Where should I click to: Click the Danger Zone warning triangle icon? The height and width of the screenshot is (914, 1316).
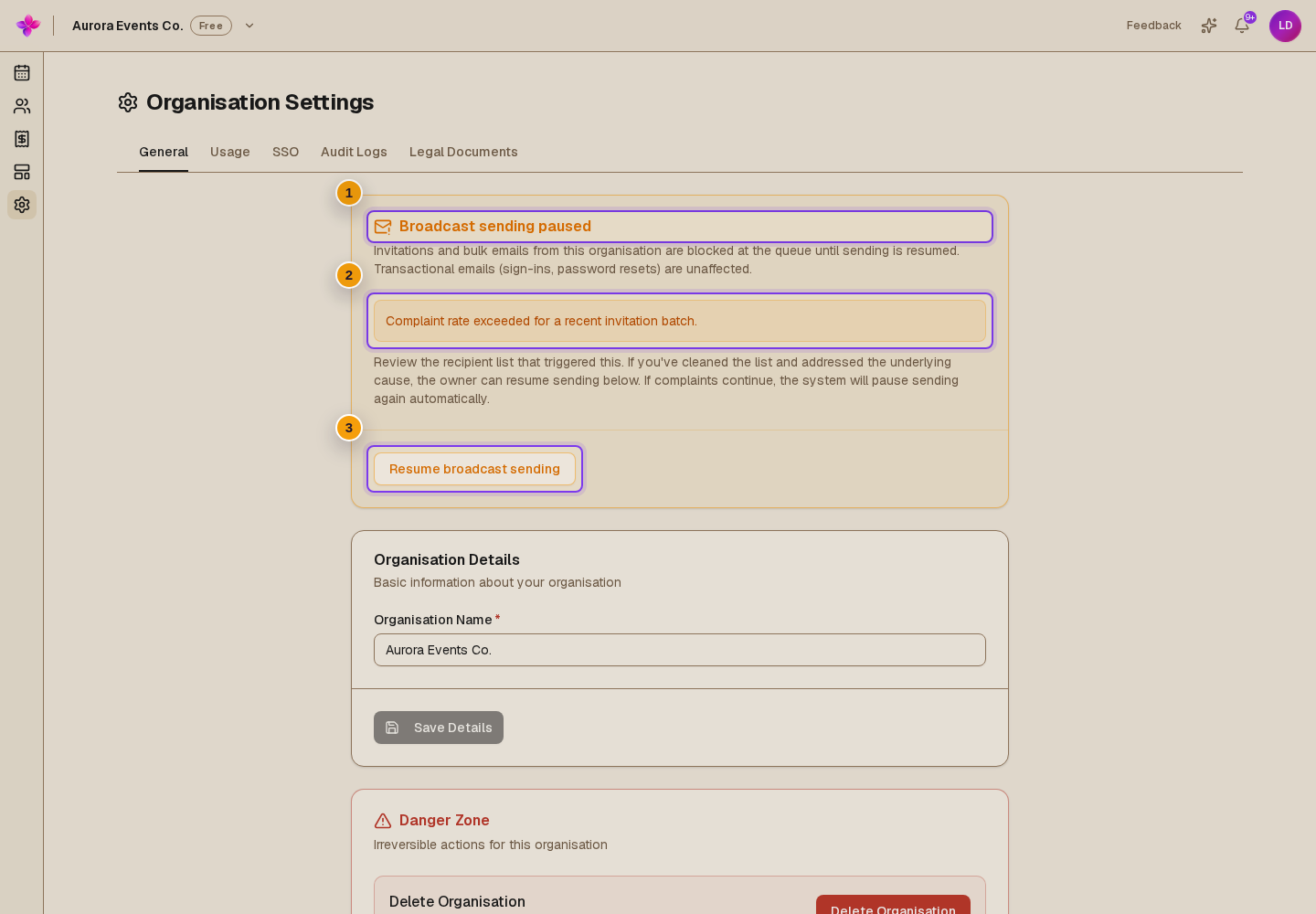click(383, 821)
